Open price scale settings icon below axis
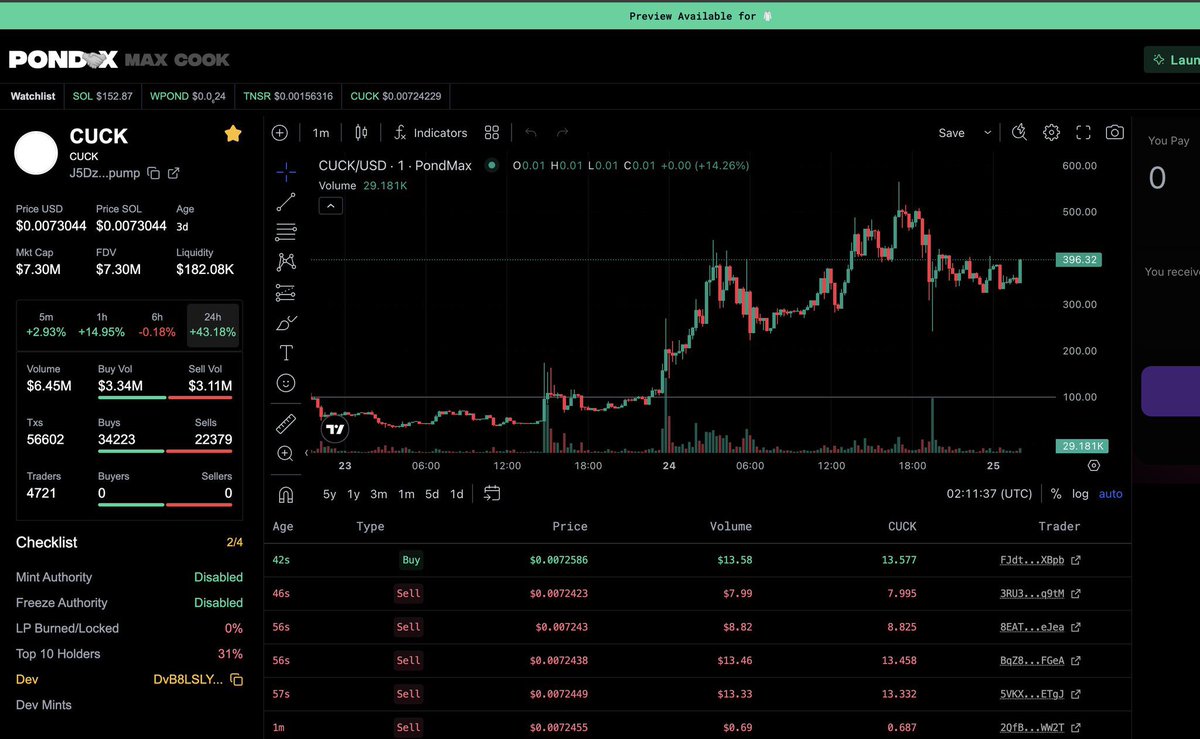Image resolution: width=1200 pixels, height=739 pixels. coord(1093,466)
